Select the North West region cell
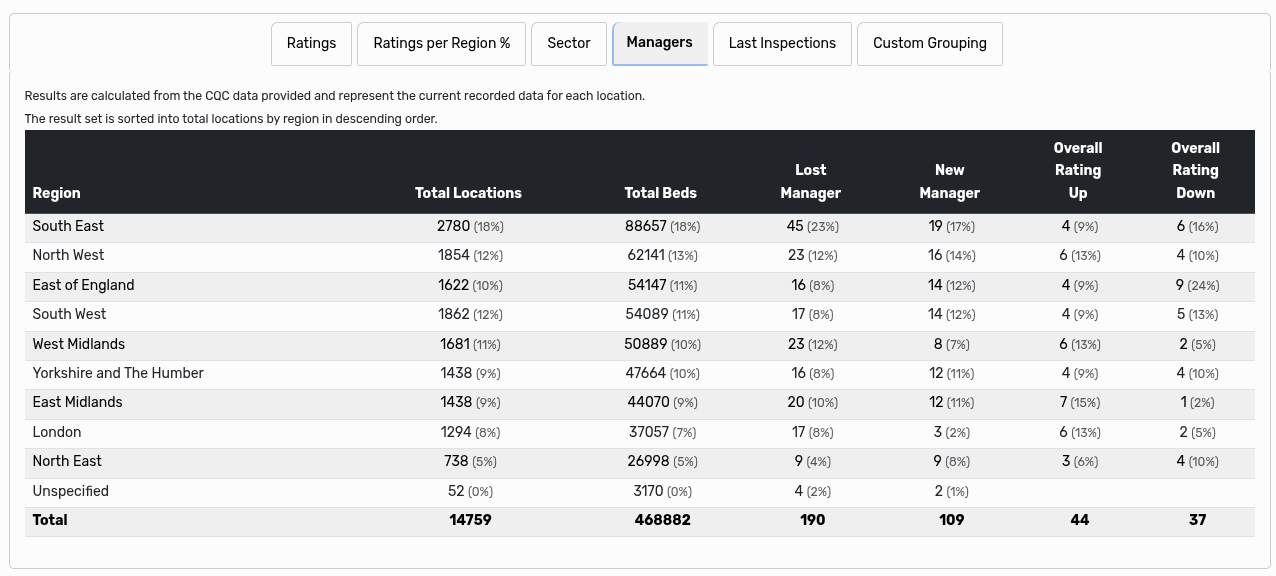The height and width of the screenshot is (576, 1276). [68, 255]
